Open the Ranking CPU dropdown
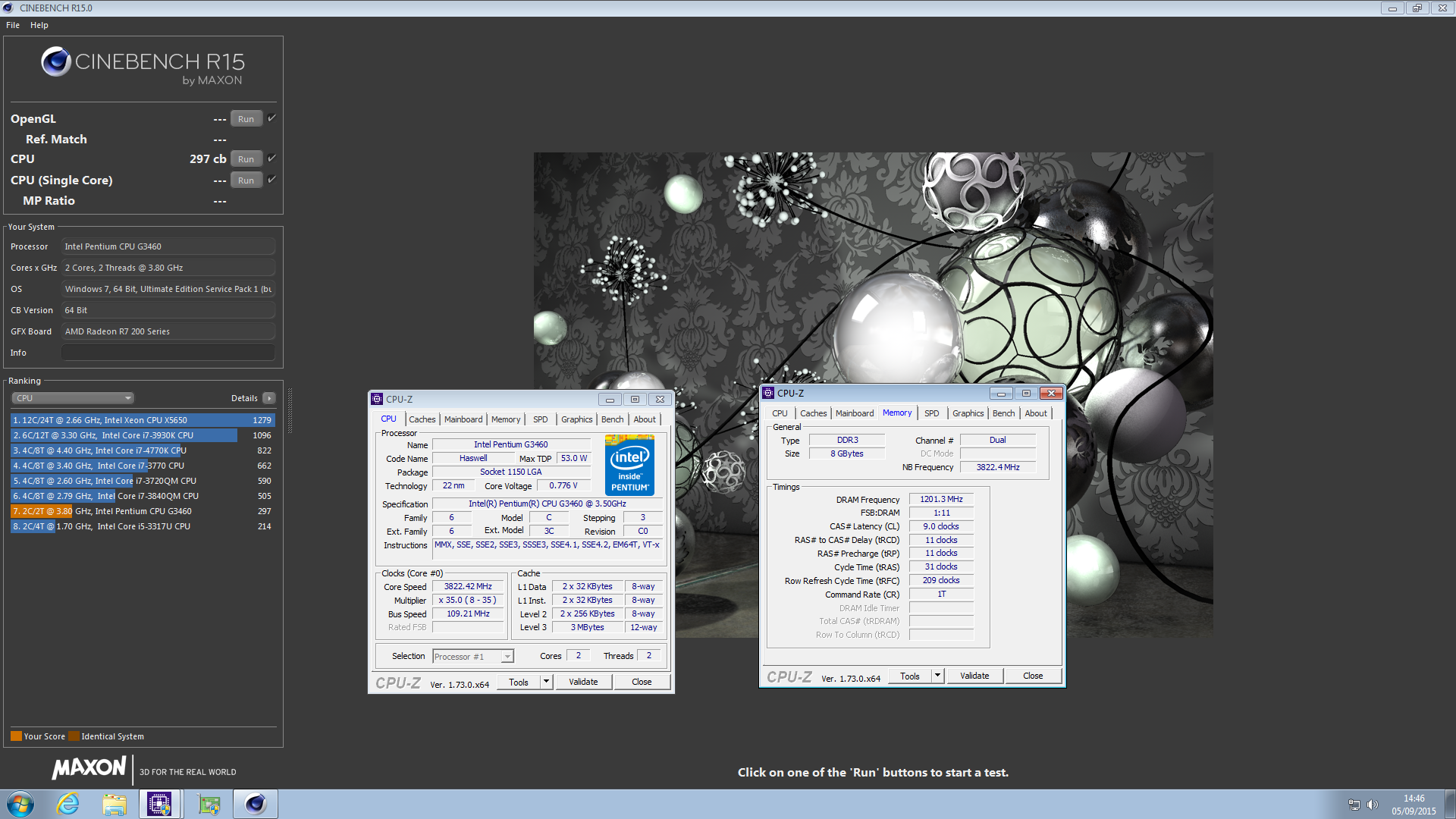 pos(73,398)
